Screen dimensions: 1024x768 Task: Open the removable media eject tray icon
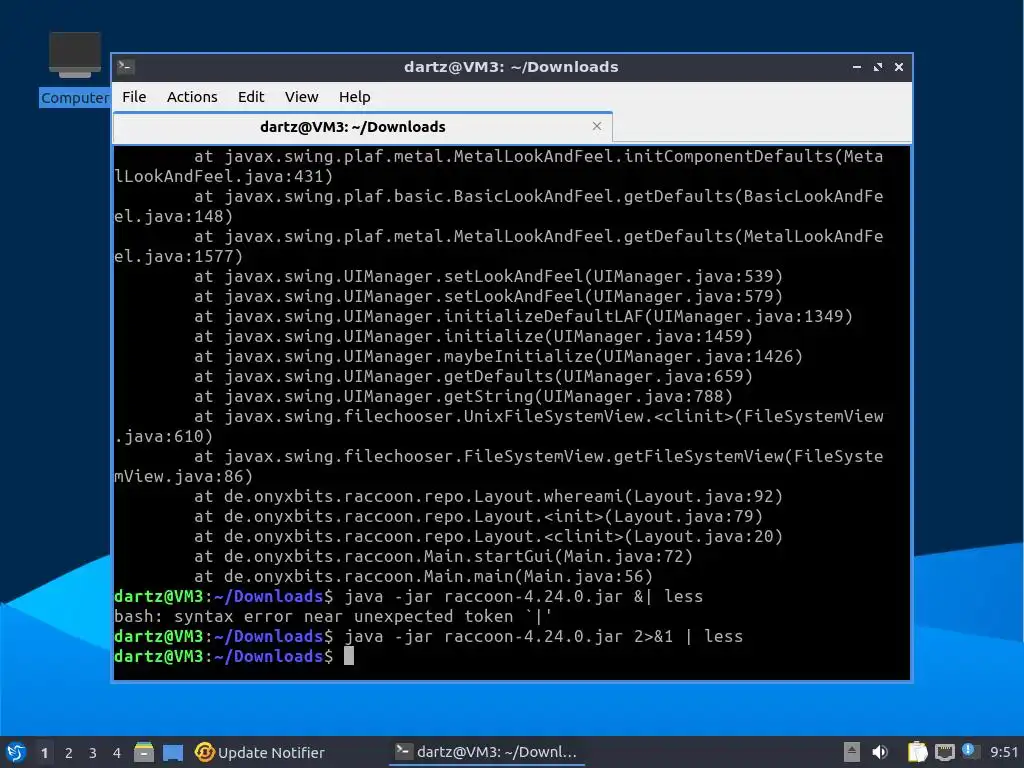[x=852, y=752]
